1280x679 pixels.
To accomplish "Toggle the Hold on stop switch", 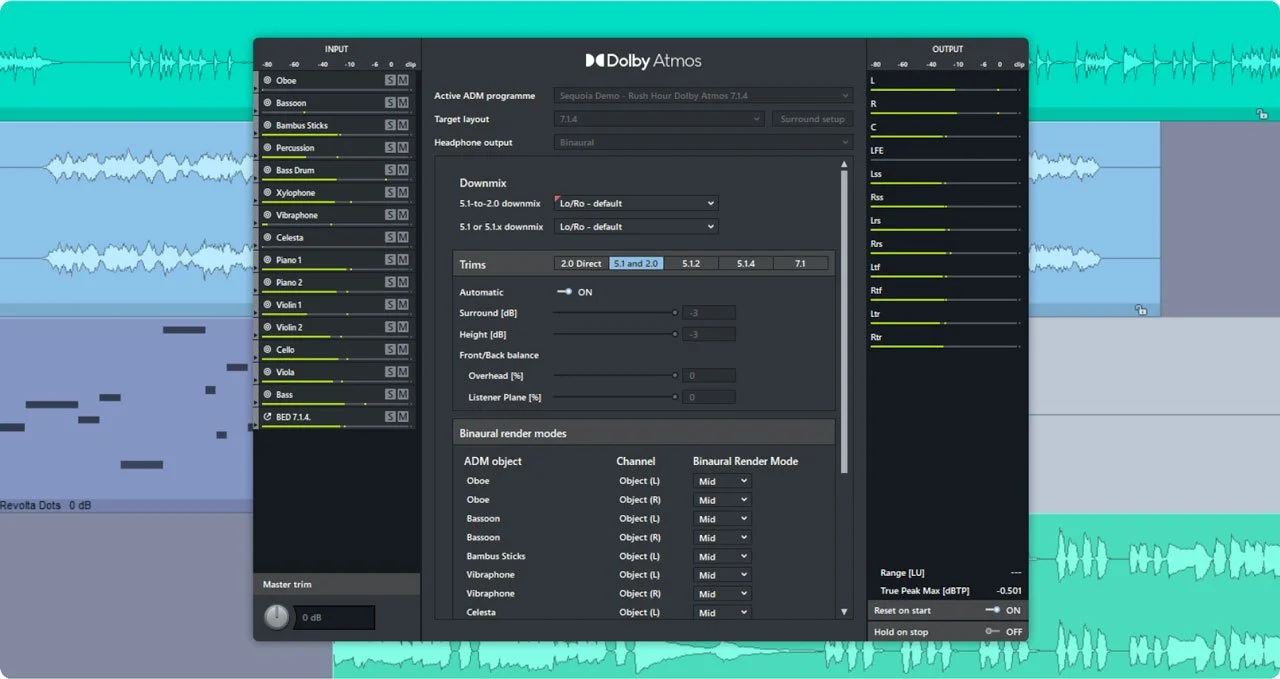I will coord(993,632).
